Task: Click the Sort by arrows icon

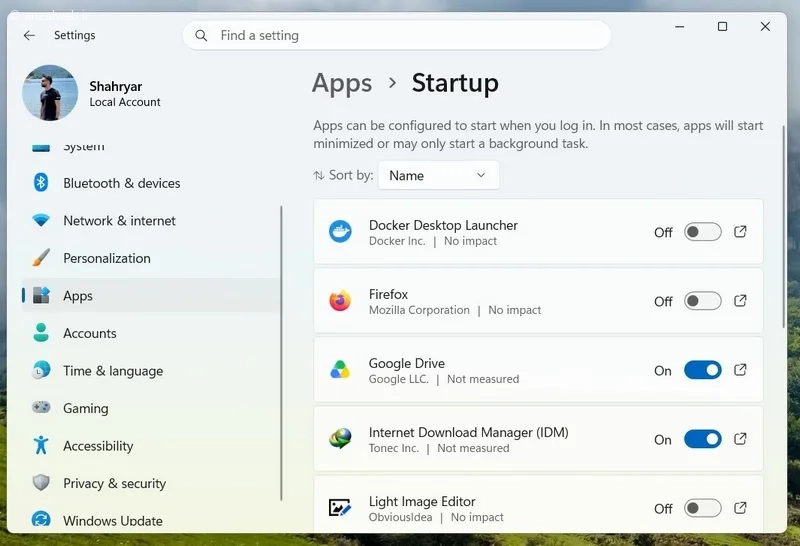Action: pos(319,176)
